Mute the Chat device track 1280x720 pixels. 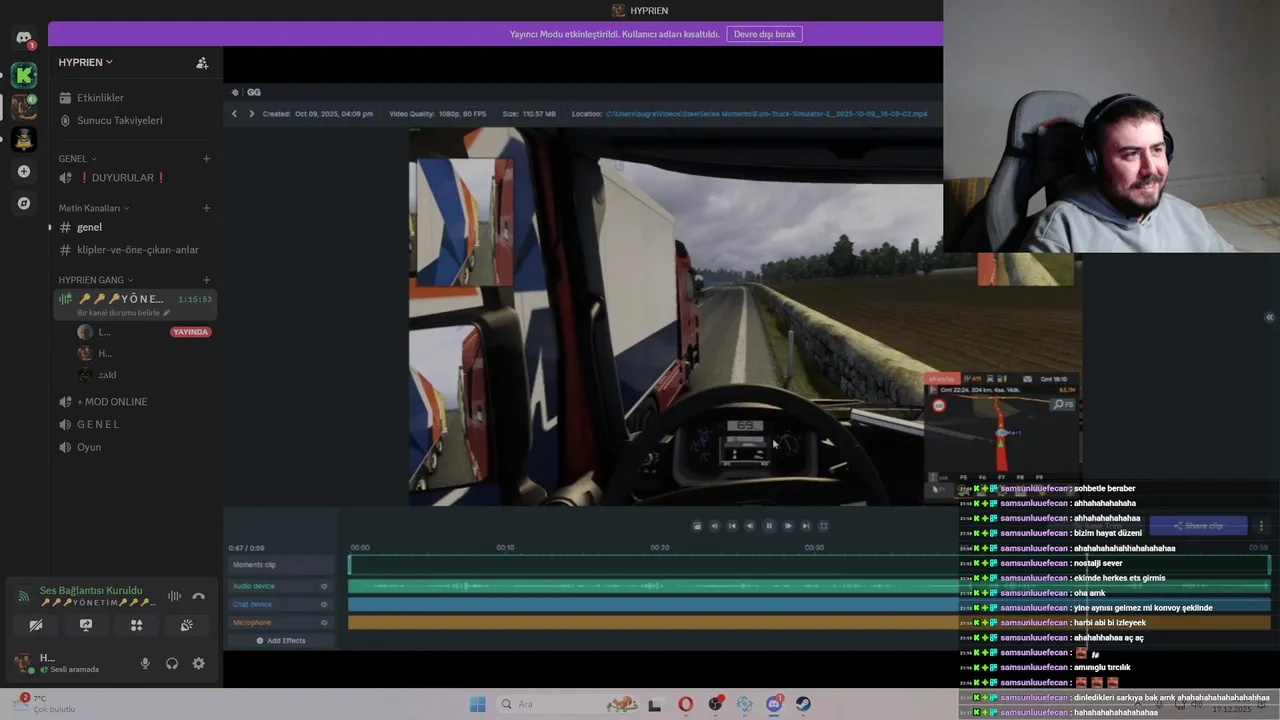(323, 605)
